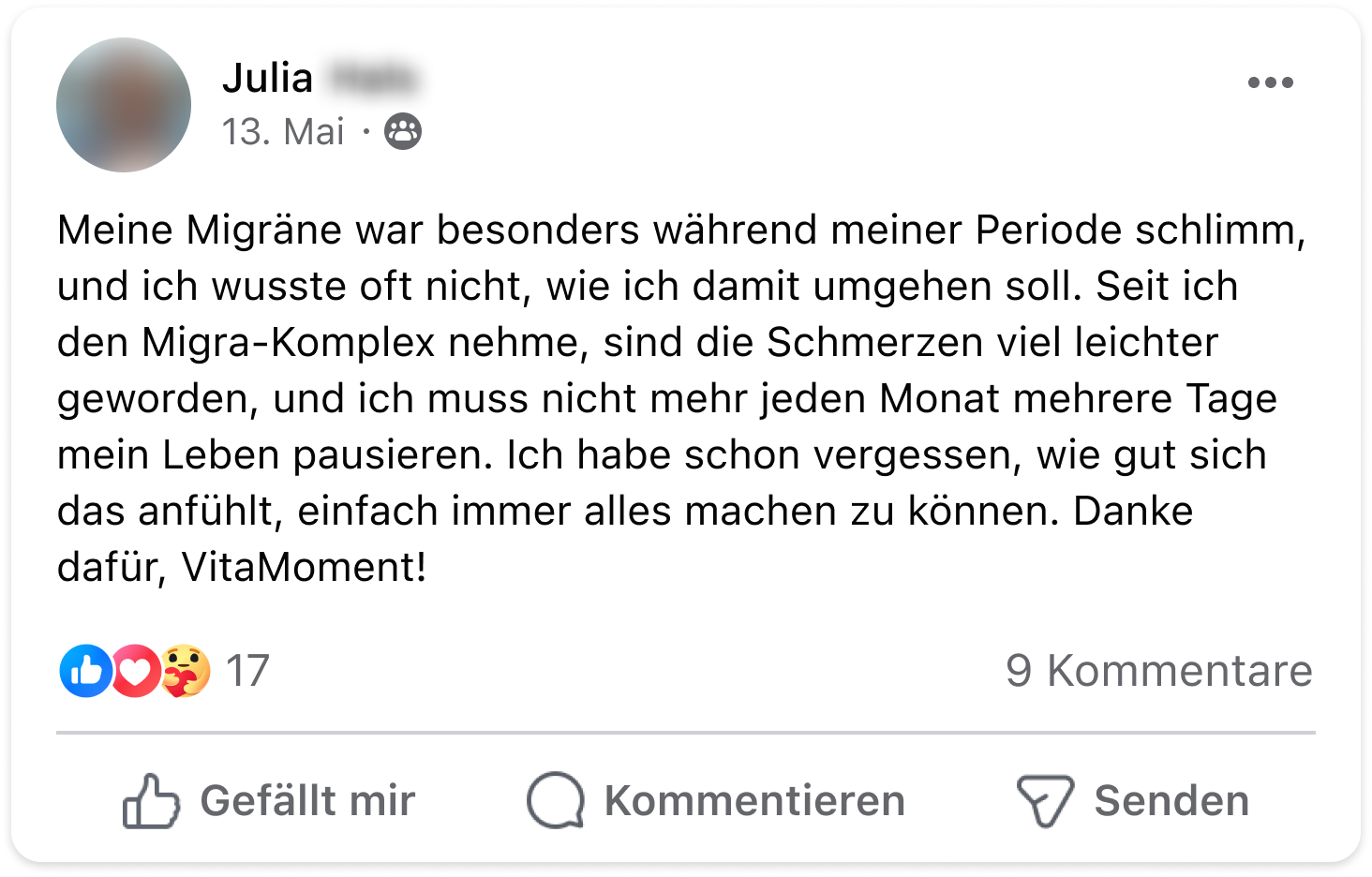This screenshot has width=1372, height=877.
Task: Click the speech bubble comment icon
Action: pos(556,801)
